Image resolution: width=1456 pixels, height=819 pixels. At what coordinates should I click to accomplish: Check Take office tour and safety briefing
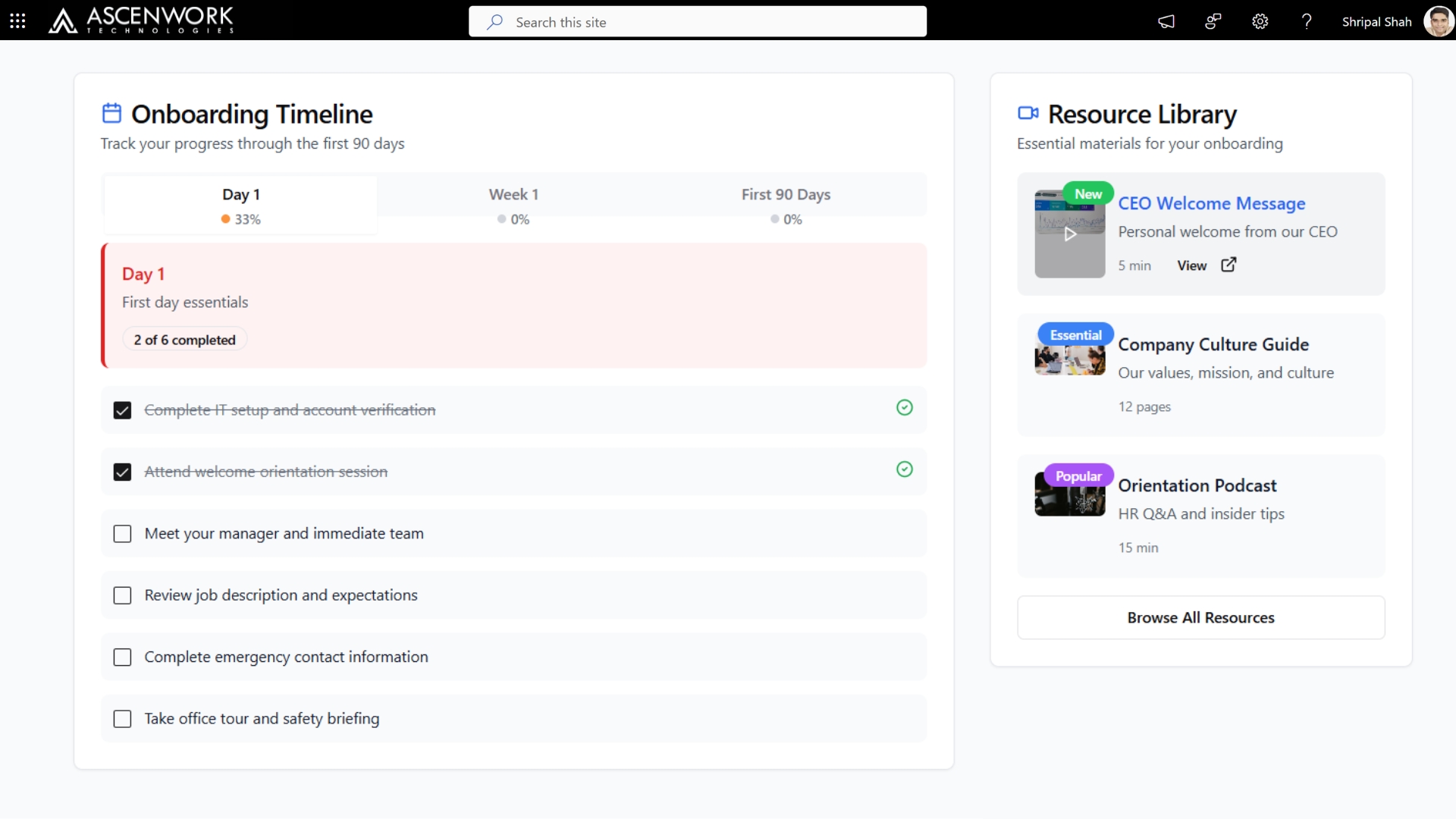coord(122,719)
